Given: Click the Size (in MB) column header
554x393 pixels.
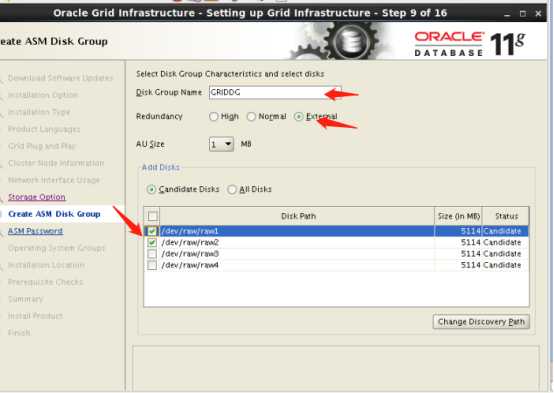Looking at the screenshot, I should tap(459, 216).
